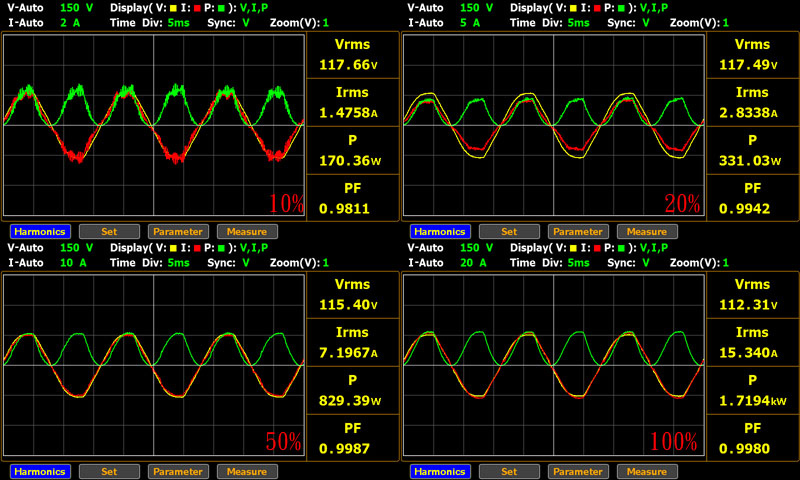Click Measure in the 2 A range panel
Image resolution: width=800 pixels, height=480 pixels.
pos(247,232)
